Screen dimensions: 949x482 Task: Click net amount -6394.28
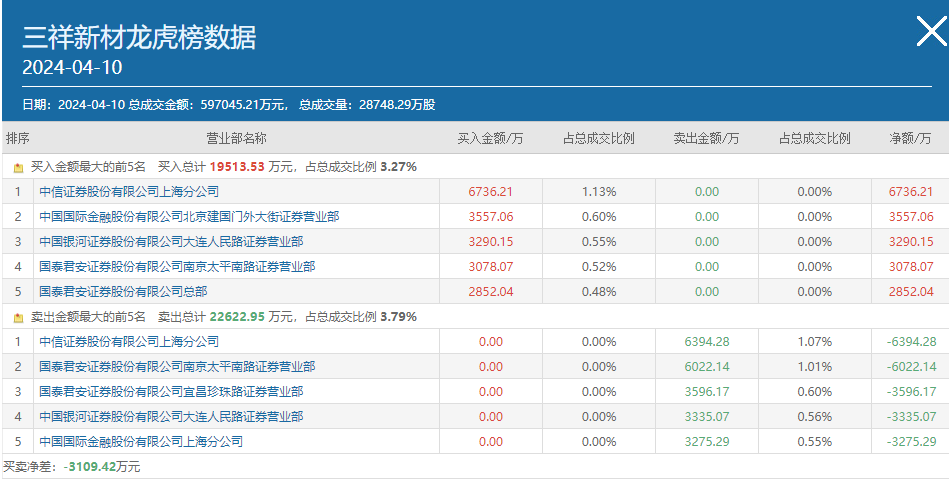[911, 342]
